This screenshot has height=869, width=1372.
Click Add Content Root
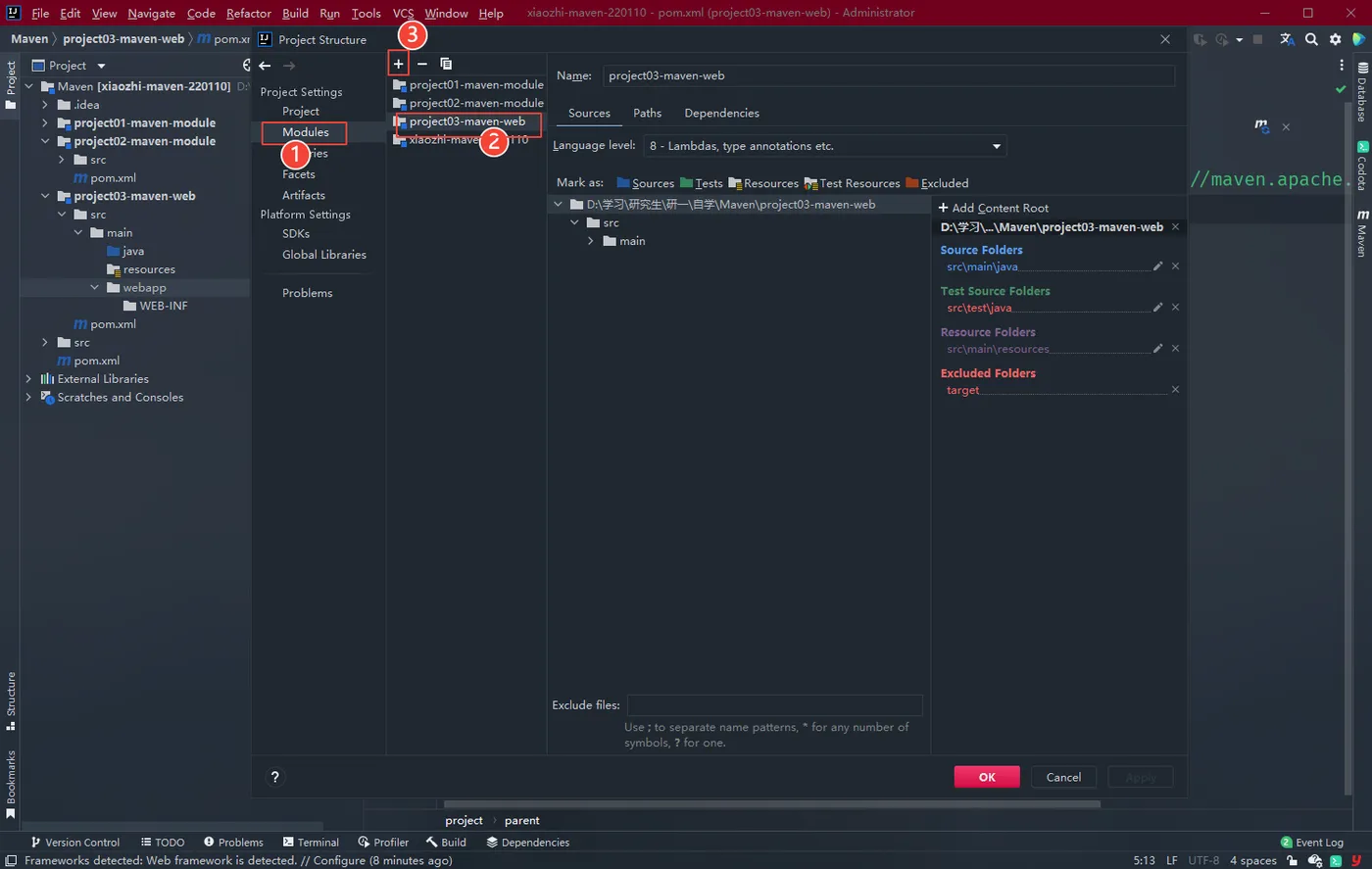coord(993,208)
